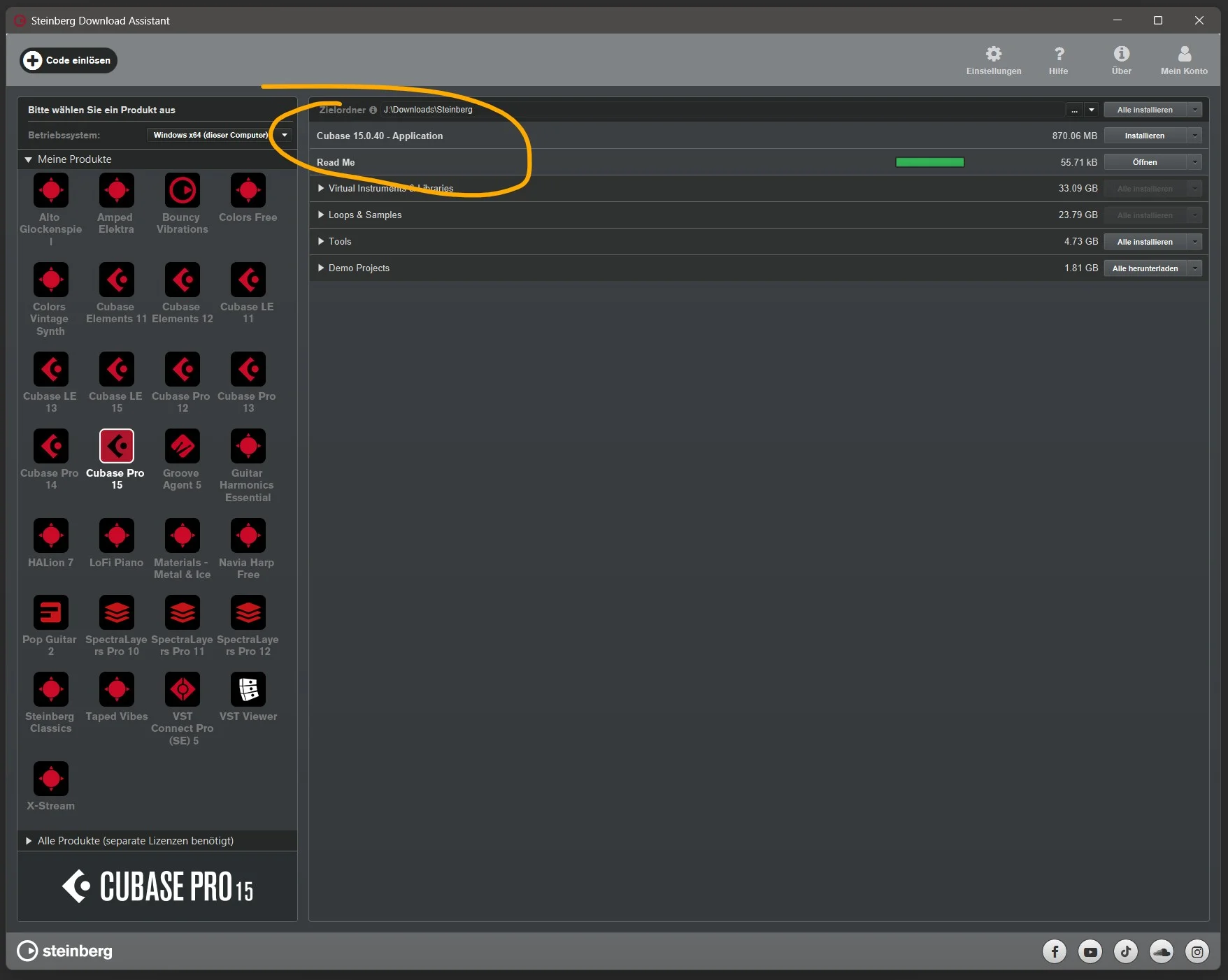Click the Code einlösen button

(69, 60)
